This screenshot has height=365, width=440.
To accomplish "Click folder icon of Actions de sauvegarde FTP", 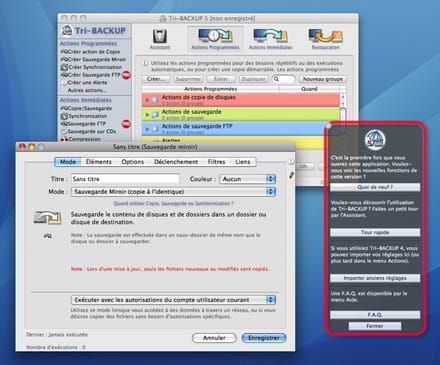I will [155, 129].
